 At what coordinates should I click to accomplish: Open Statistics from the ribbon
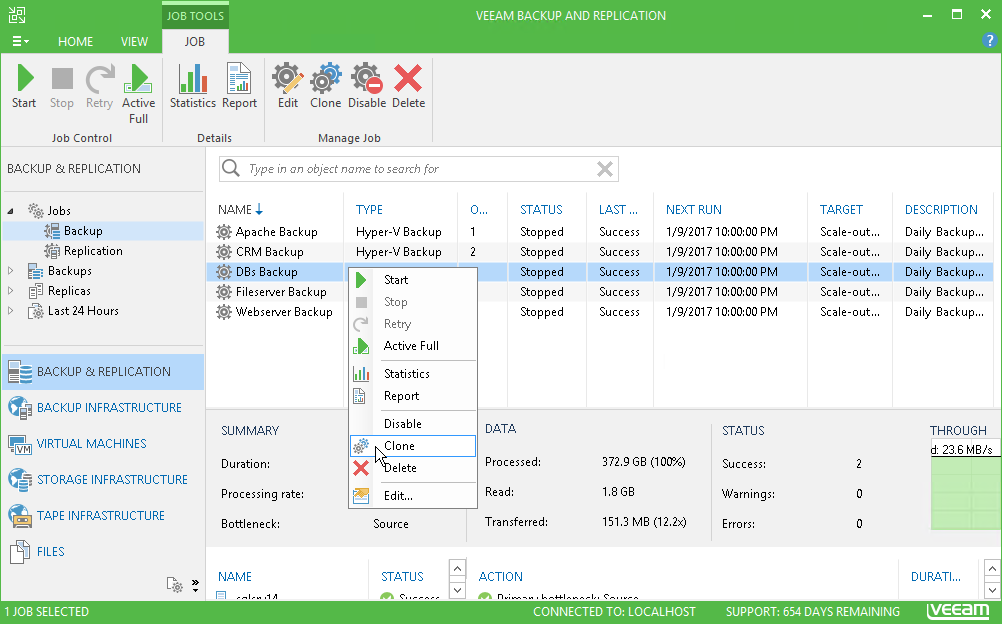point(192,87)
